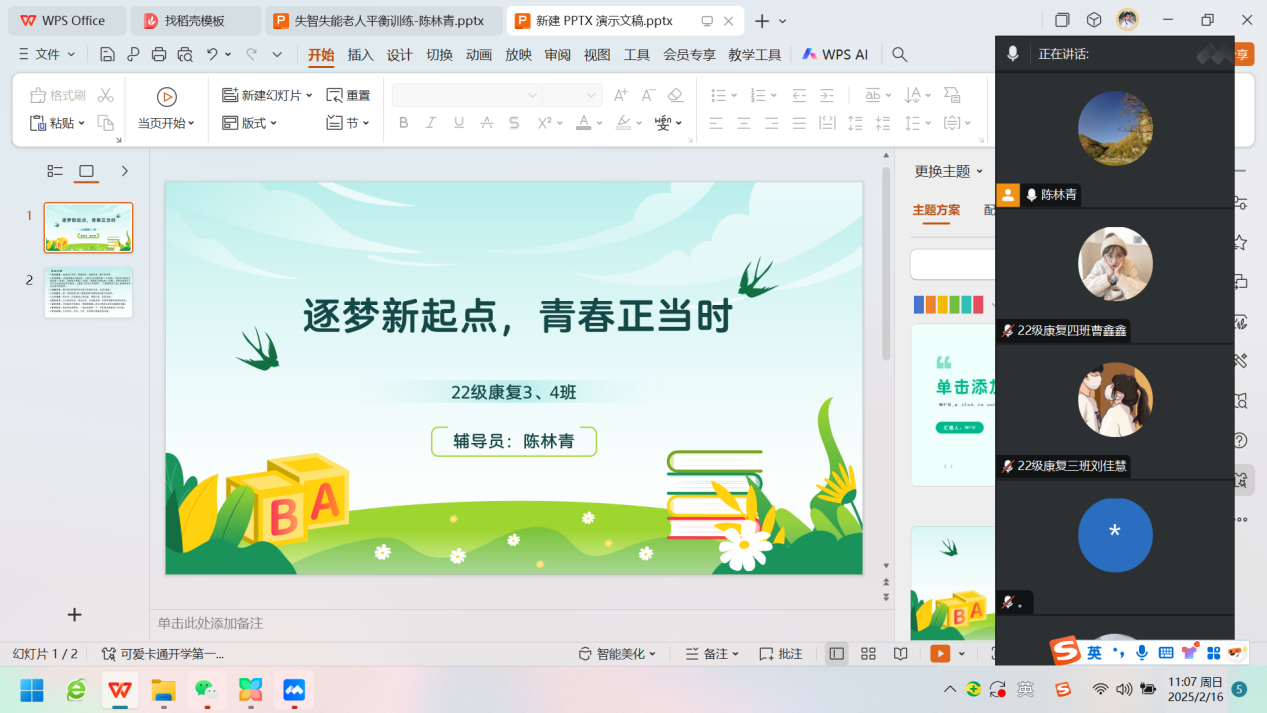The width and height of the screenshot is (1267, 713).
Task: Switch to slide sorter grid view icon
Action: pyautogui.click(x=868, y=654)
